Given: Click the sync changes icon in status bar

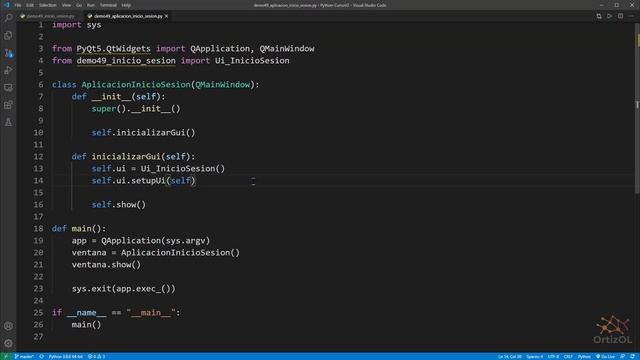Looking at the screenshot, I should (42, 356).
